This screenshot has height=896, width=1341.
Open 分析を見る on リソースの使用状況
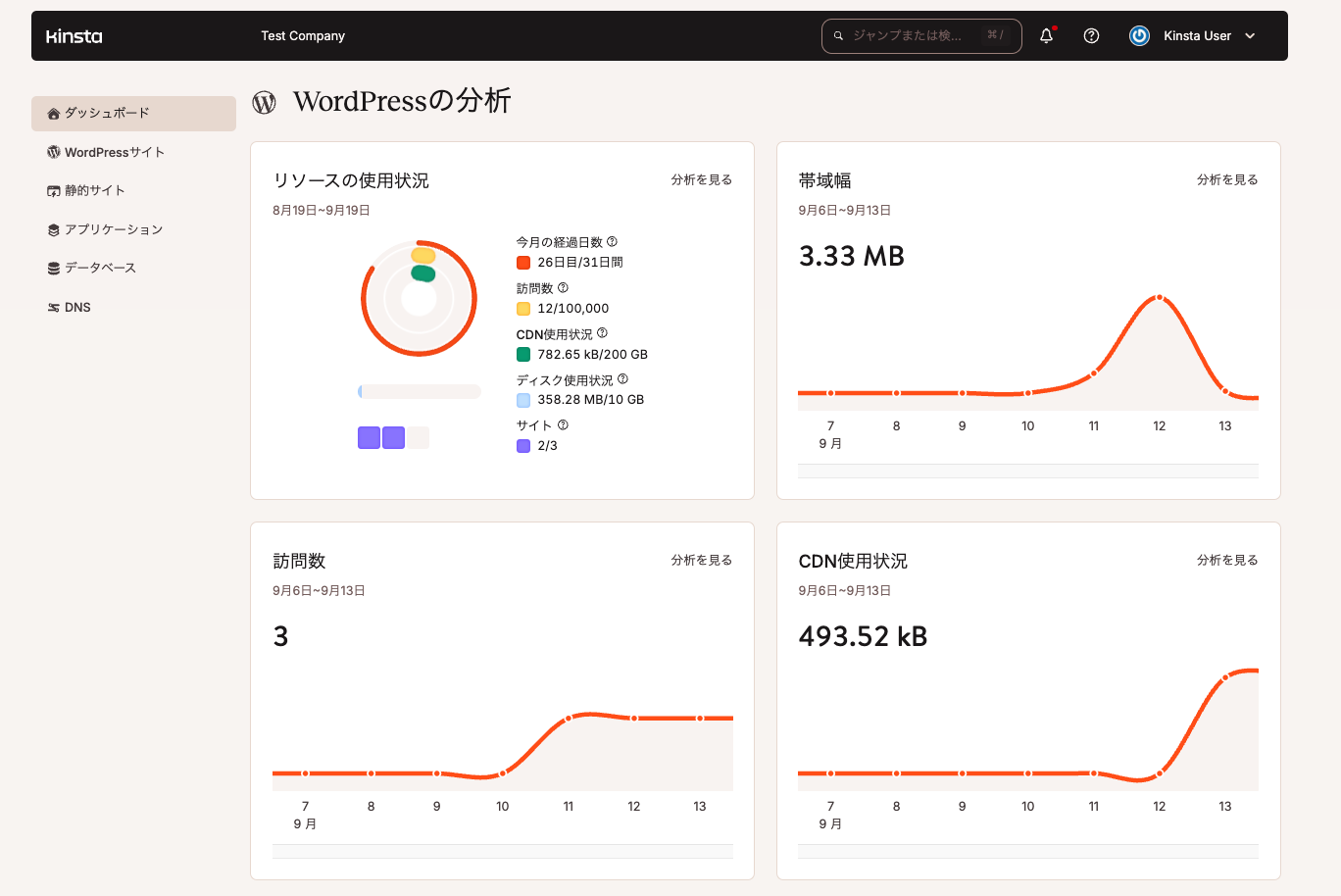pyautogui.click(x=700, y=179)
